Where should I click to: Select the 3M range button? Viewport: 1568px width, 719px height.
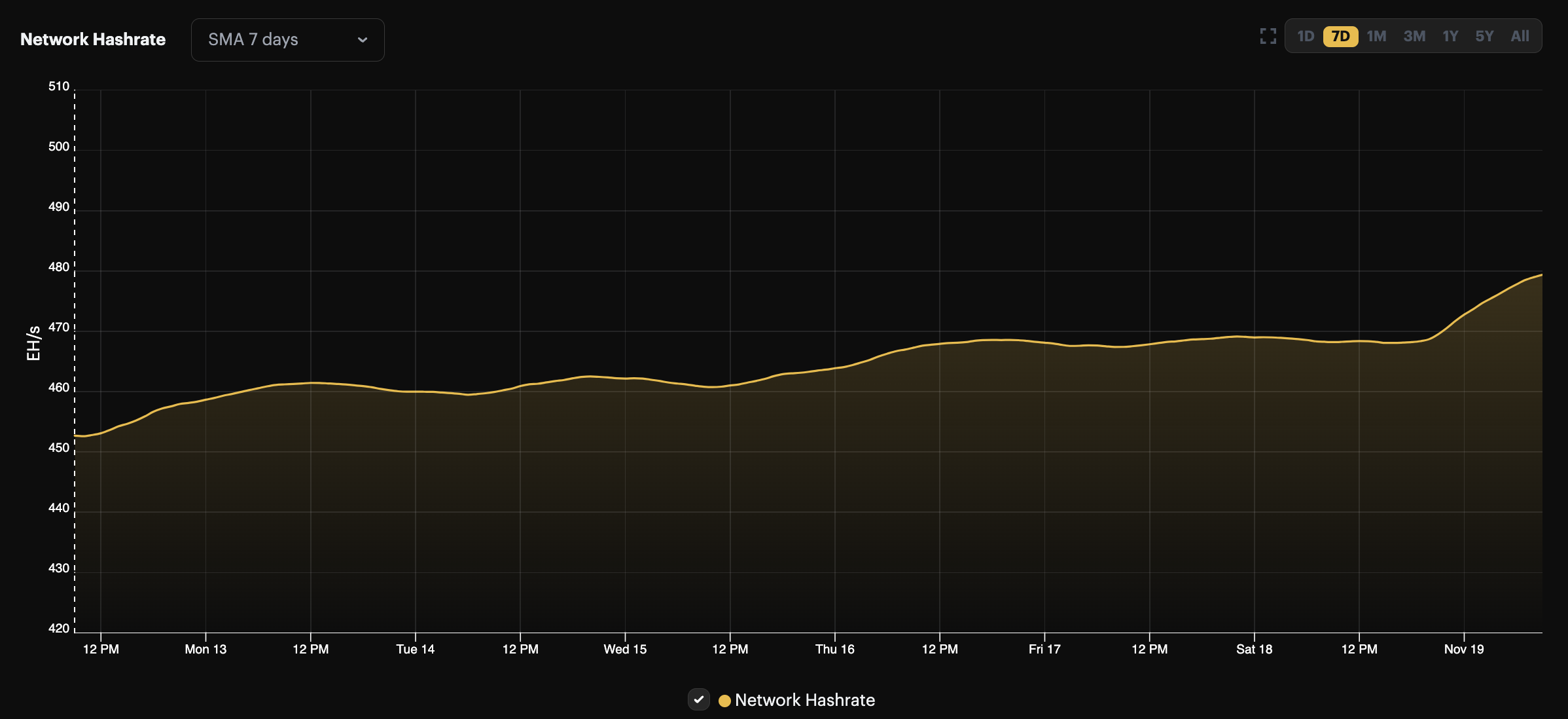pyautogui.click(x=1415, y=36)
